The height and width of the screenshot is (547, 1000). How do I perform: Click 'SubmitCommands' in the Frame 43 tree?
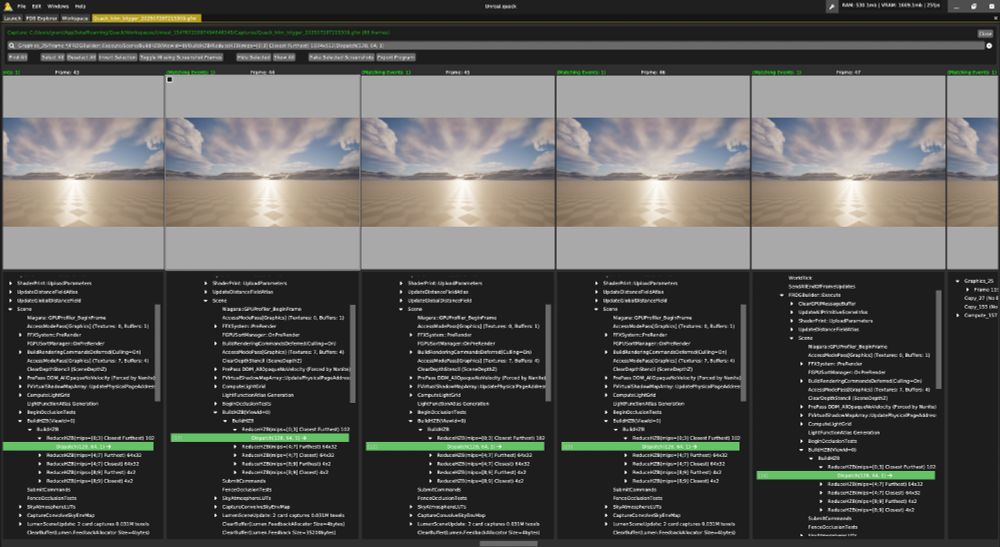coord(48,490)
